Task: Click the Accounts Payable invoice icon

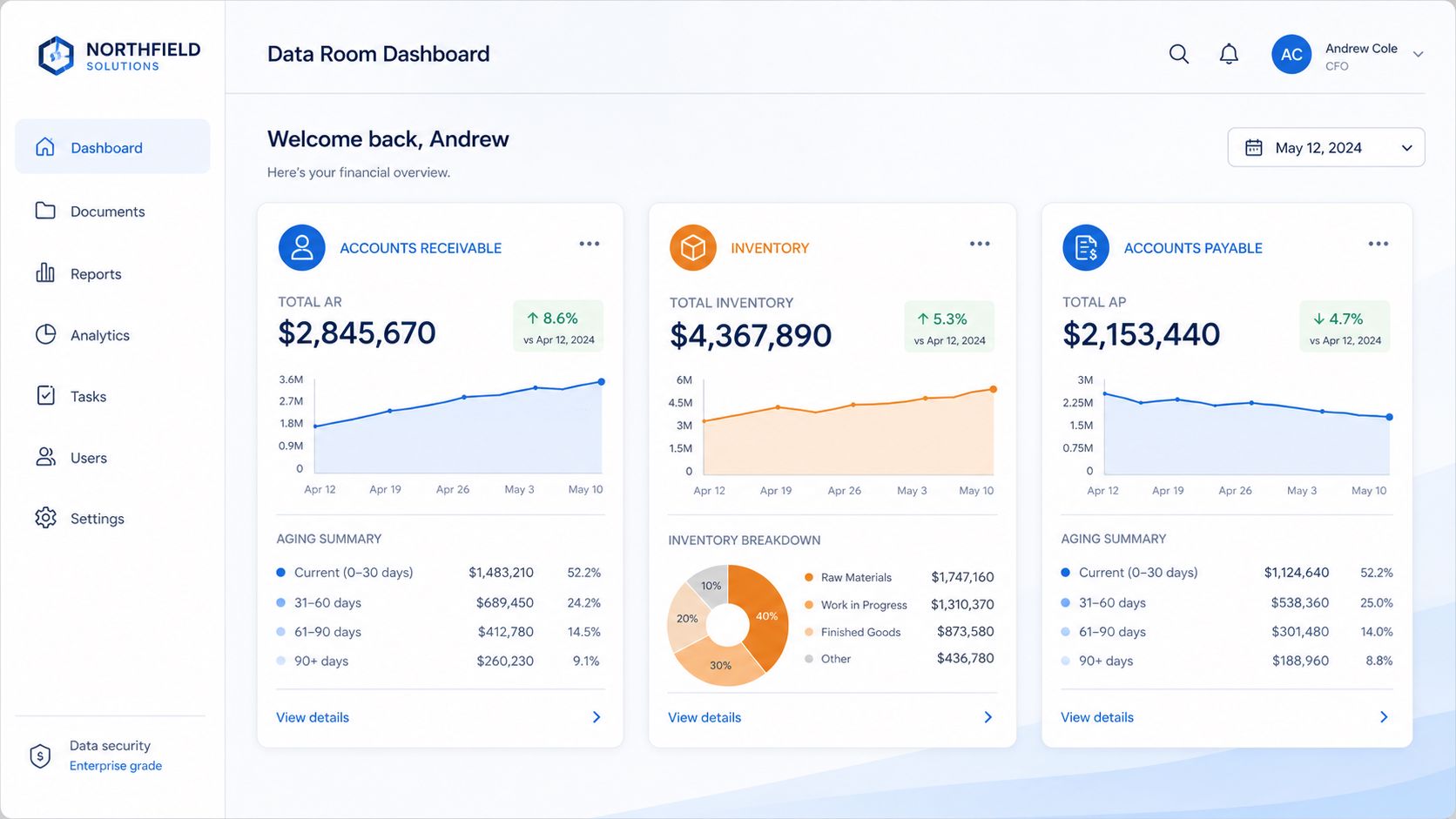Action: pos(1086,247)
